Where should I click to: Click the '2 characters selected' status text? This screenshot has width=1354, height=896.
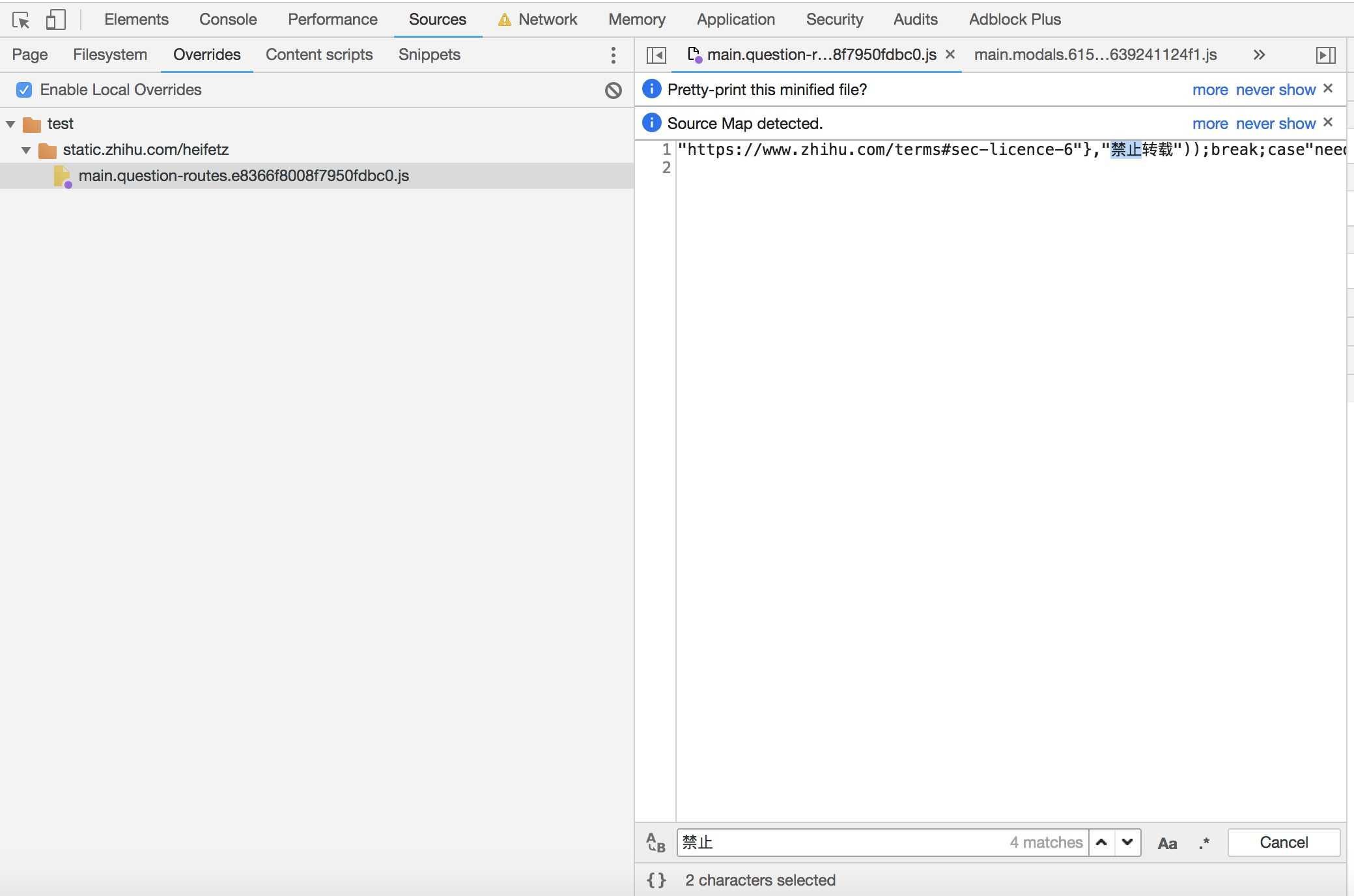[760, 880]
